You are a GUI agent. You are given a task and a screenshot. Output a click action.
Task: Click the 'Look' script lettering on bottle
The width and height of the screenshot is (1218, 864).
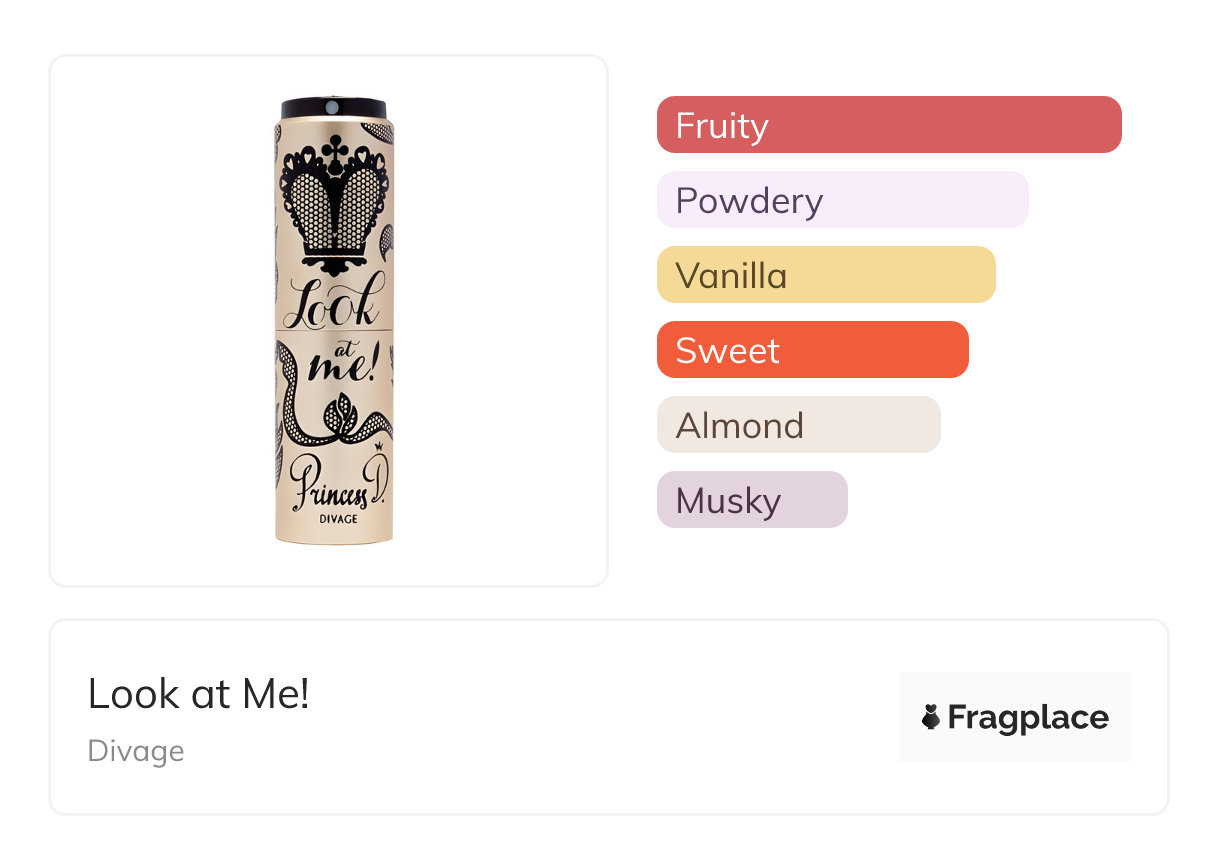coord(332,300)
